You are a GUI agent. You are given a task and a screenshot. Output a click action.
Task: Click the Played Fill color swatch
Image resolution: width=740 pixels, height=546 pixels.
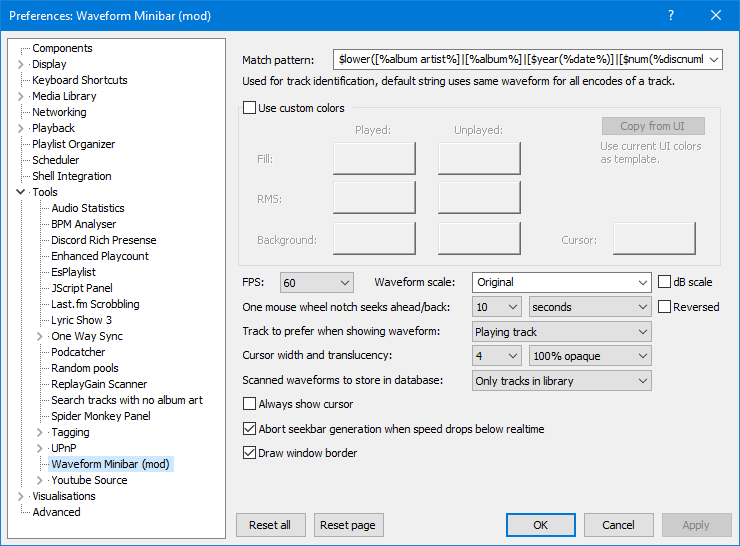374,158
